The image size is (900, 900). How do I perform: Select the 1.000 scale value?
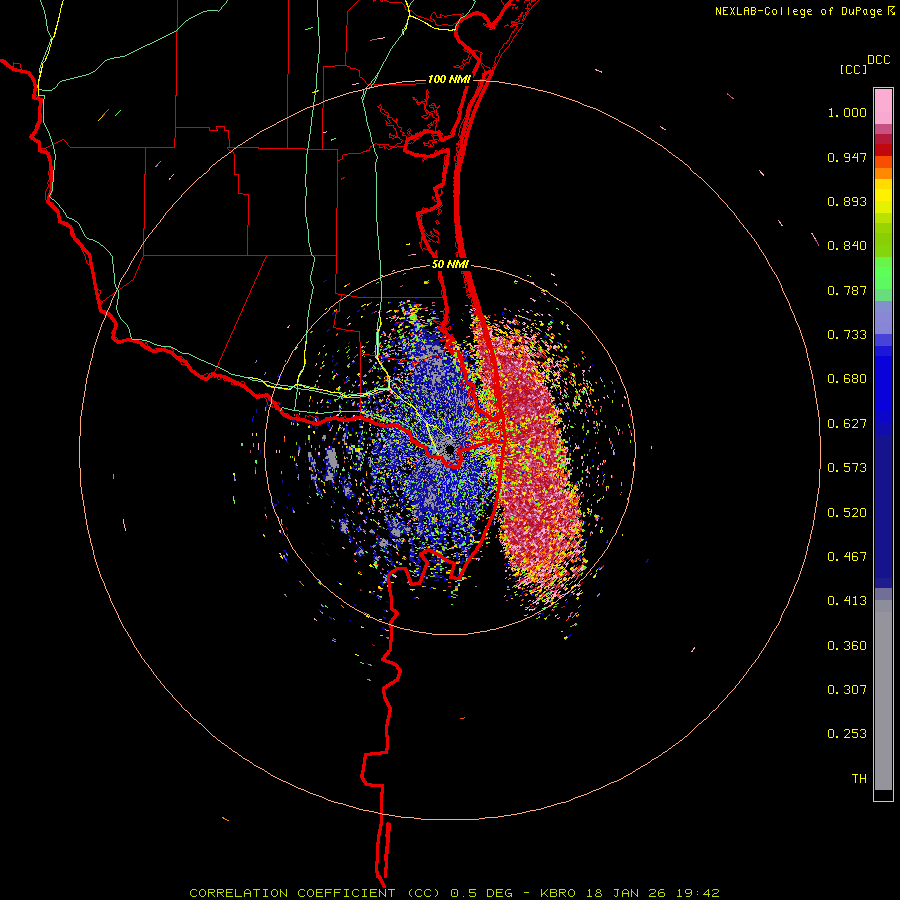point(847,112)
